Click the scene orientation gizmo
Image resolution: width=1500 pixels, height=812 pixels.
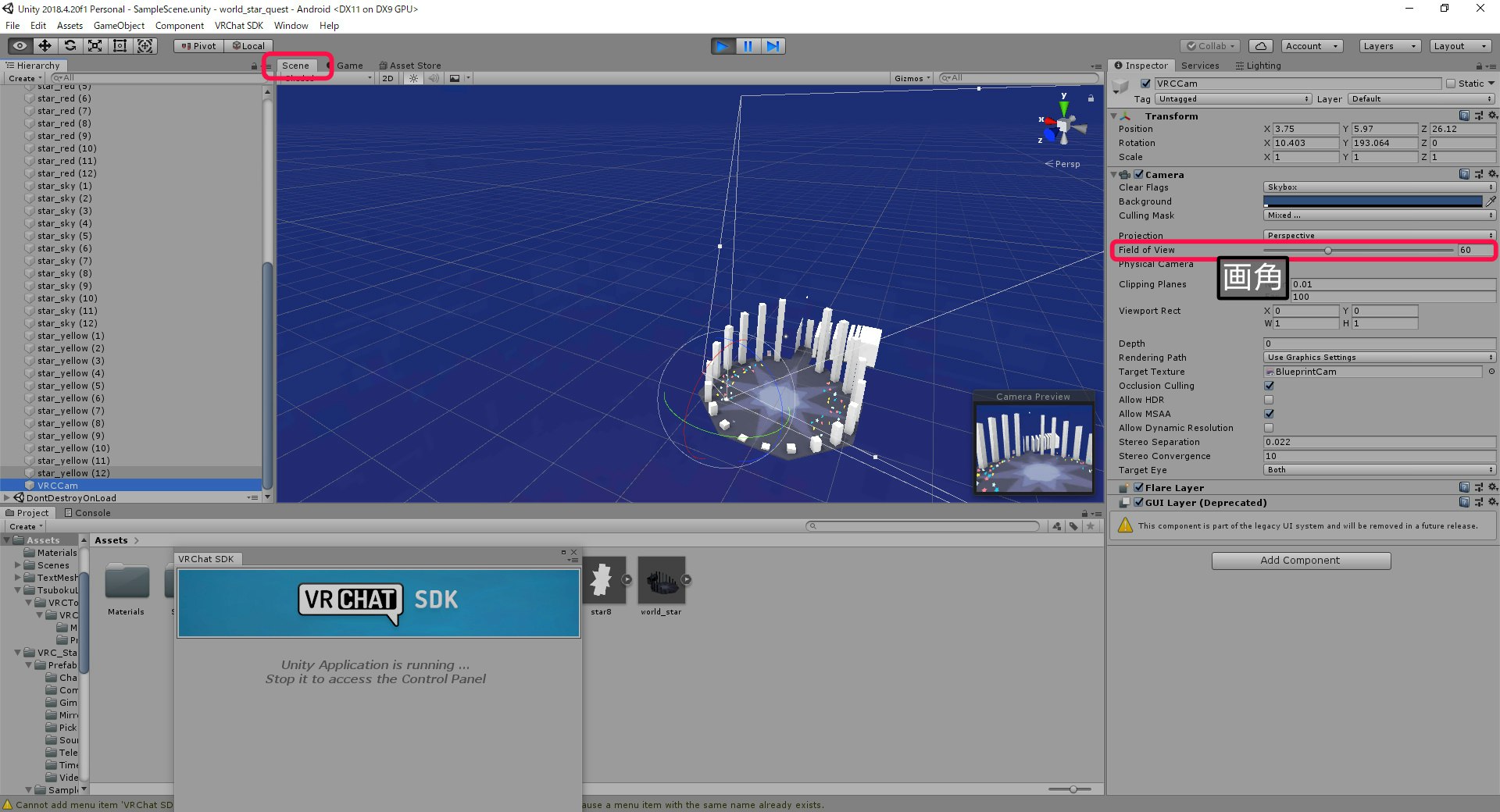1062,125
